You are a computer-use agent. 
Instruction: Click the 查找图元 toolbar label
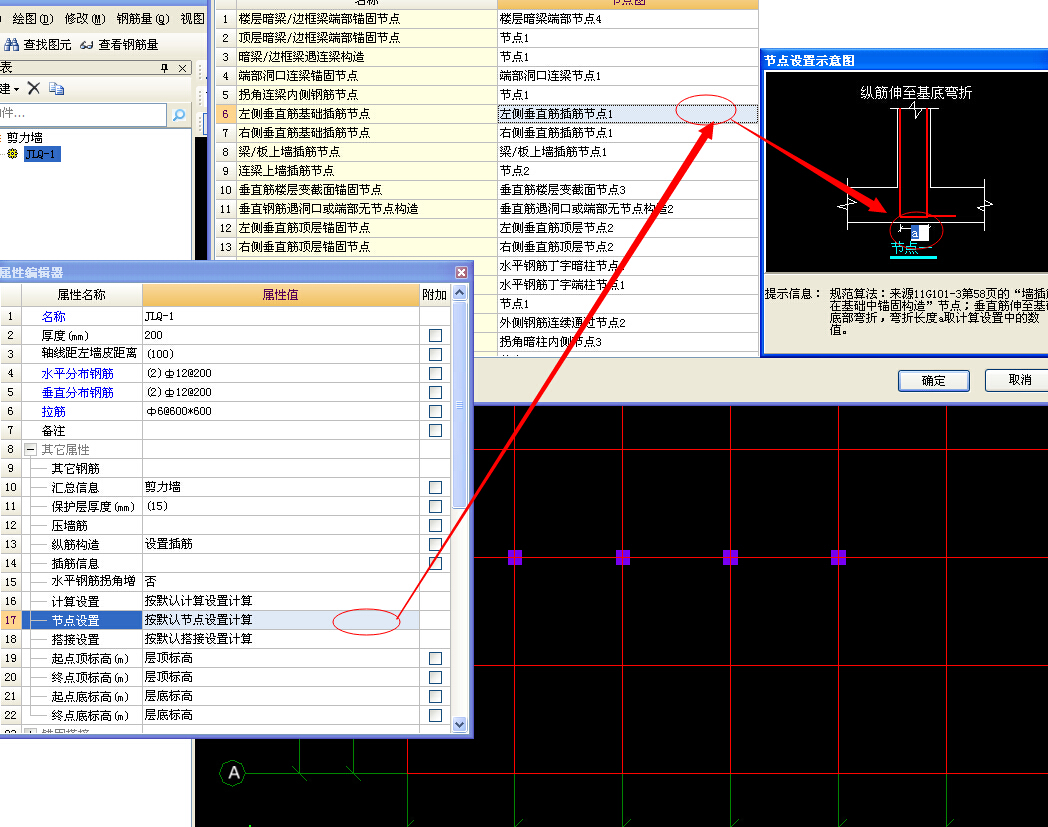tap(47, 45)
